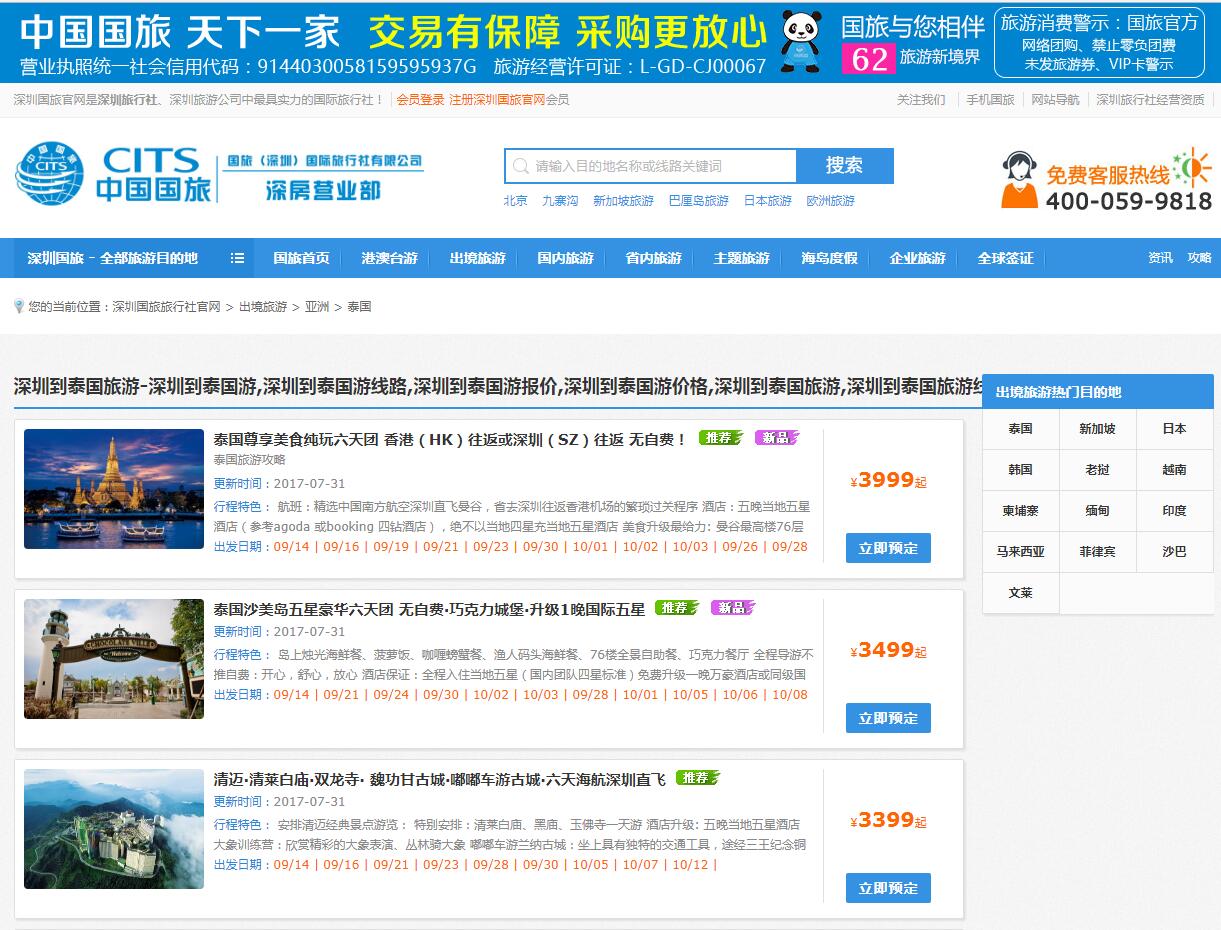Click the Wat Arun temple tour thumbnail
Screen dimensions: 1221x930
(x=113, y=489)
